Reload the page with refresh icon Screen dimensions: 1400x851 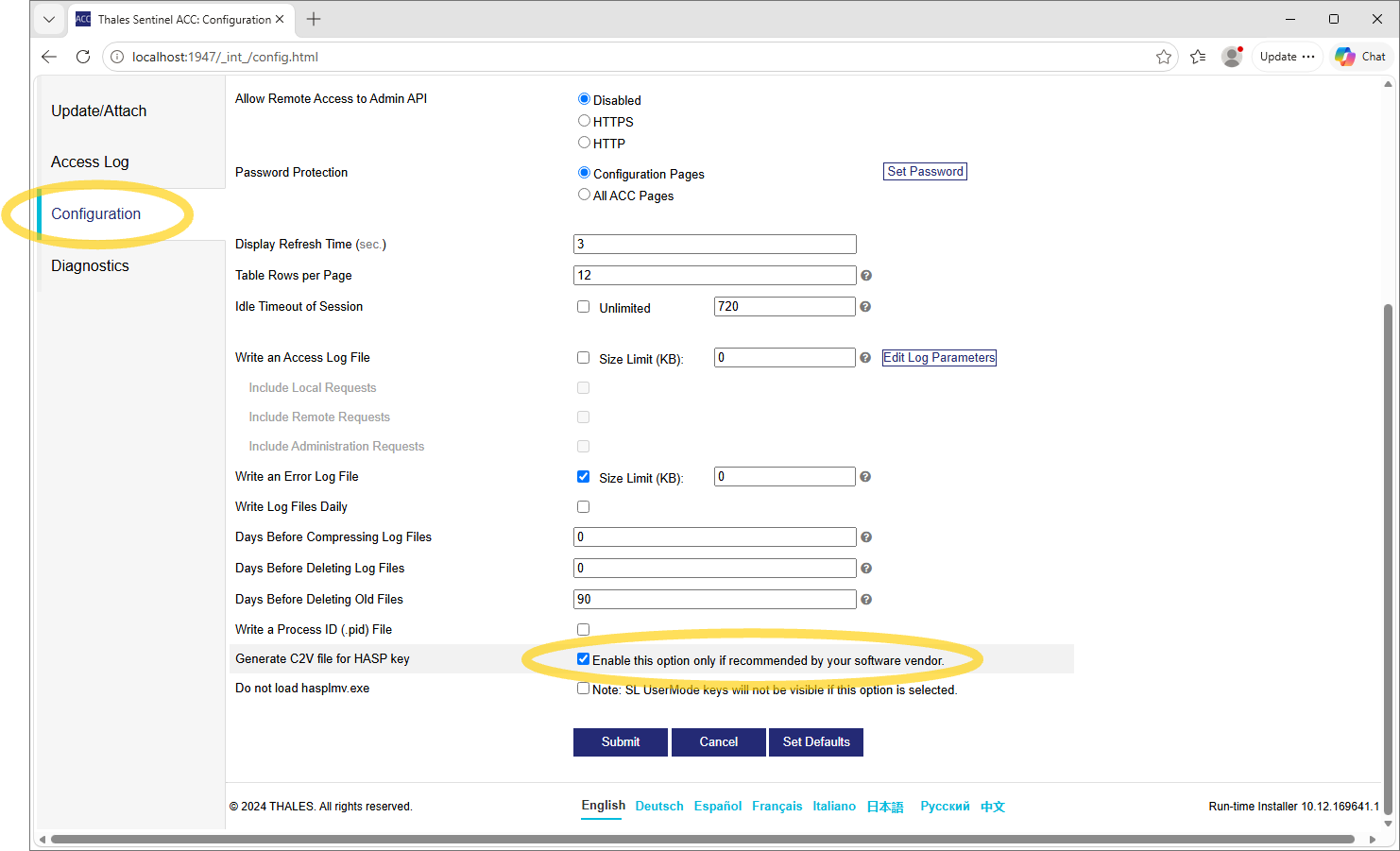(x=83, y=57)
